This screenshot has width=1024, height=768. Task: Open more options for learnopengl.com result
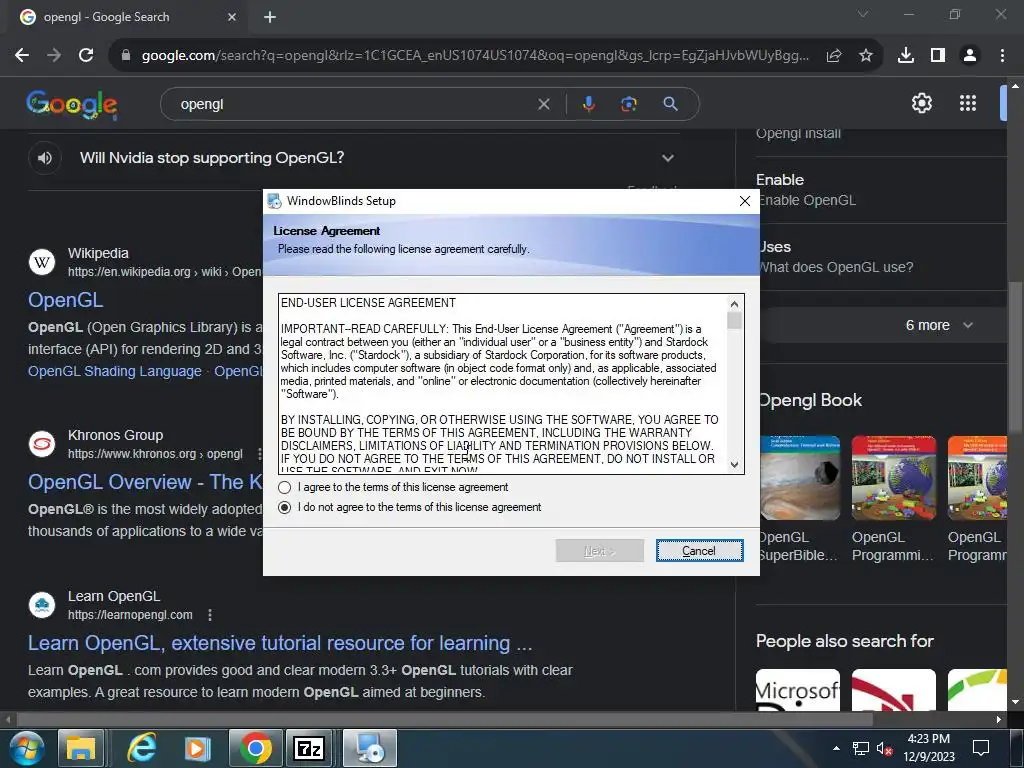coord(210,615)
